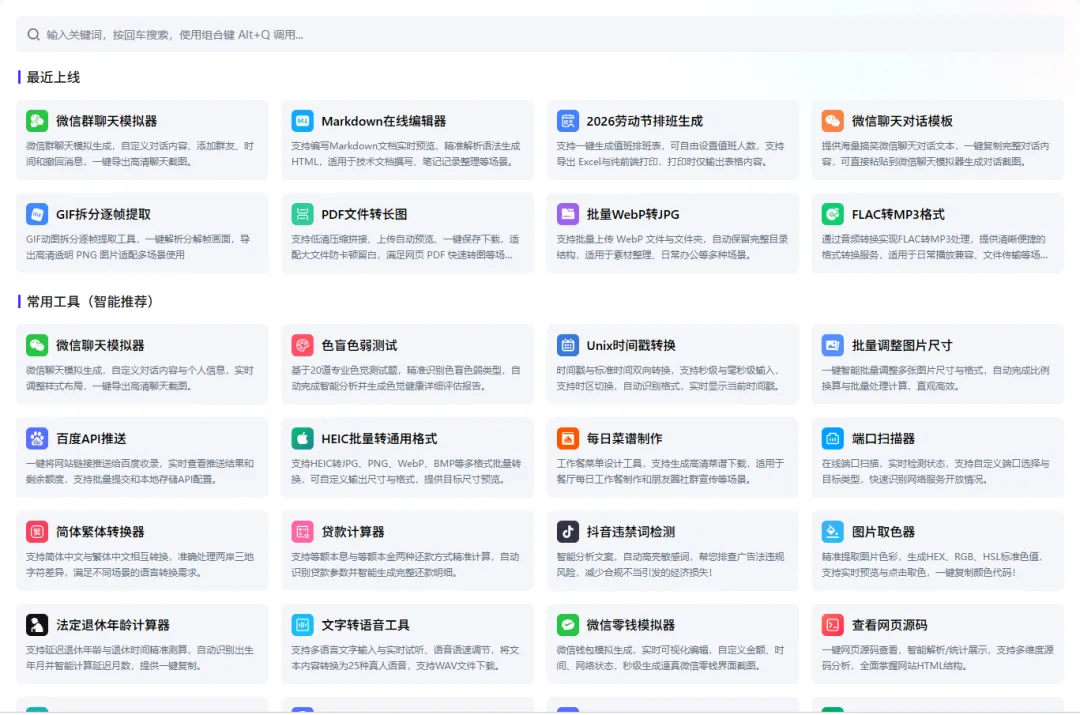This screenshot has width=1080, height=715.
Task: Click the 法定退休年龄计算器 black icon
Action: pos(37,625)
